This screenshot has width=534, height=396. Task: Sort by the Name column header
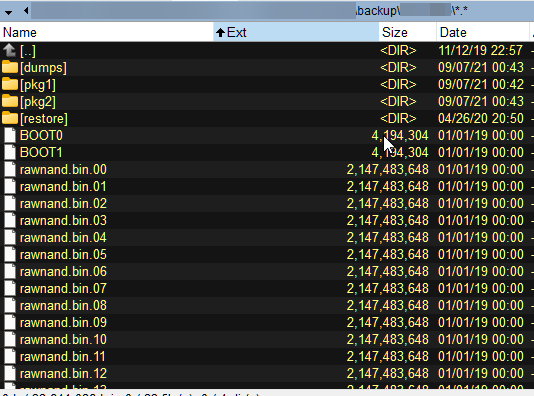(x=107, y=32)
